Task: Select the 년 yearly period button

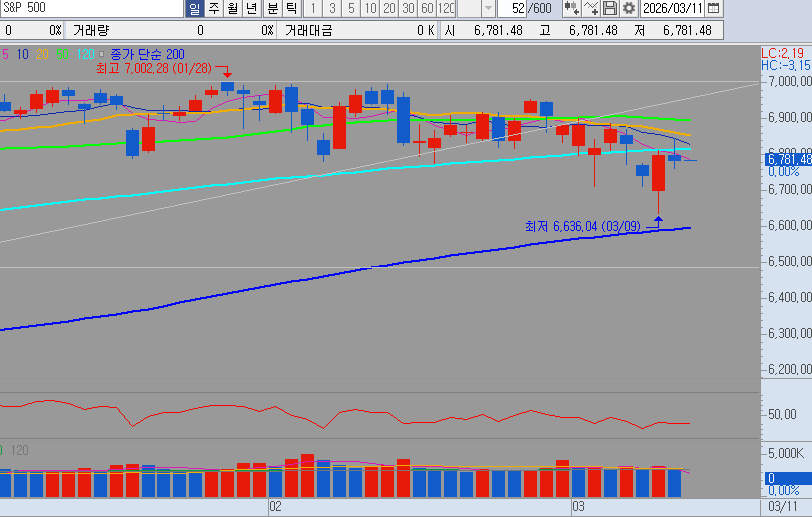Action: click(252, 8)
